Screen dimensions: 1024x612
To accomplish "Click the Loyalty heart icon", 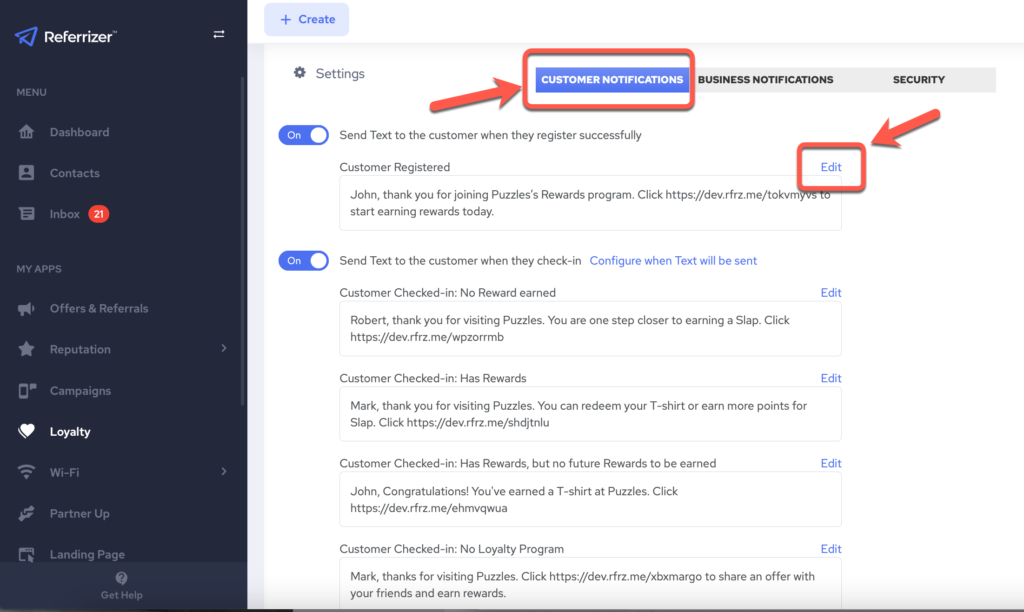I will (28, 432).
